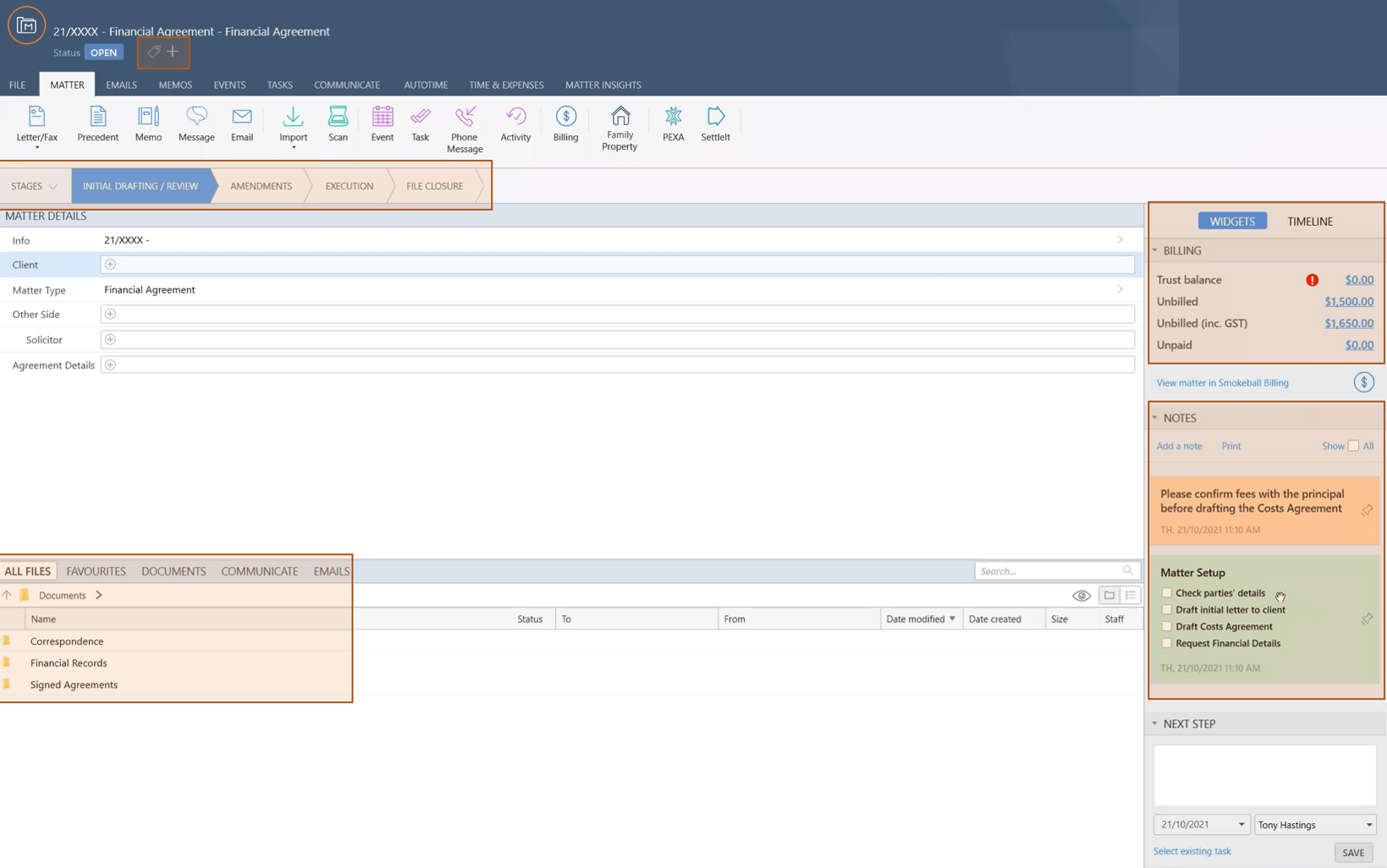Expand the Info row chevron

coord(1120,240)
